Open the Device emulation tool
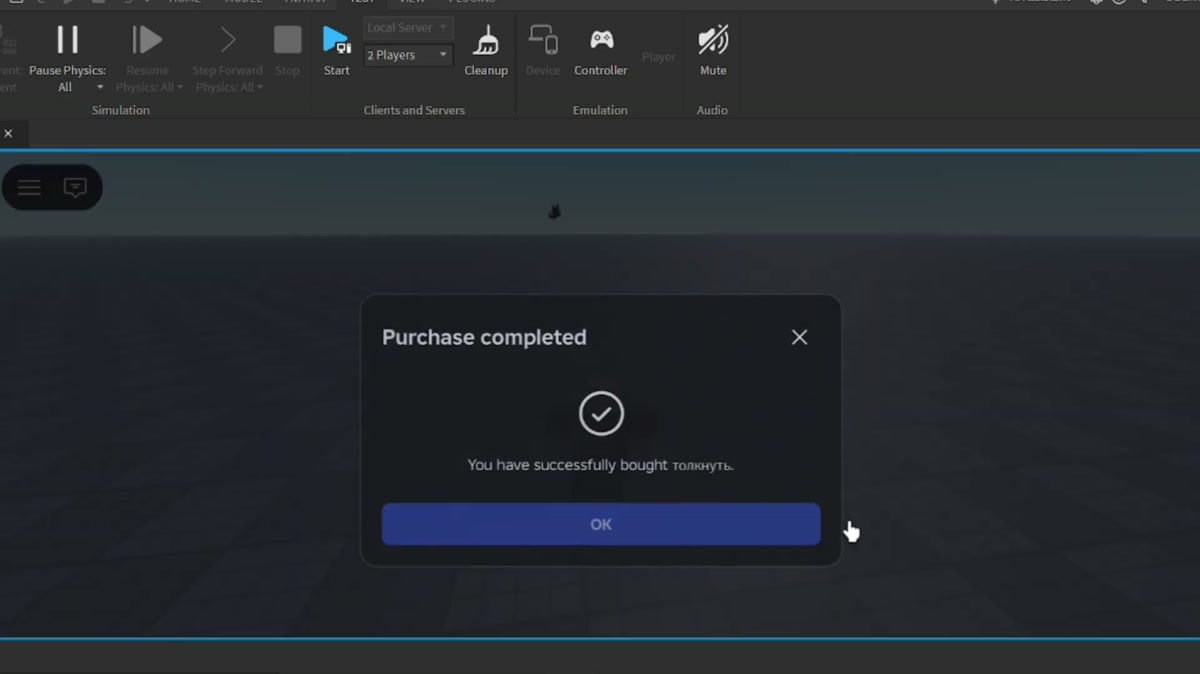Viewport: 1200px width, 674px height. click(x=543, y=50)
